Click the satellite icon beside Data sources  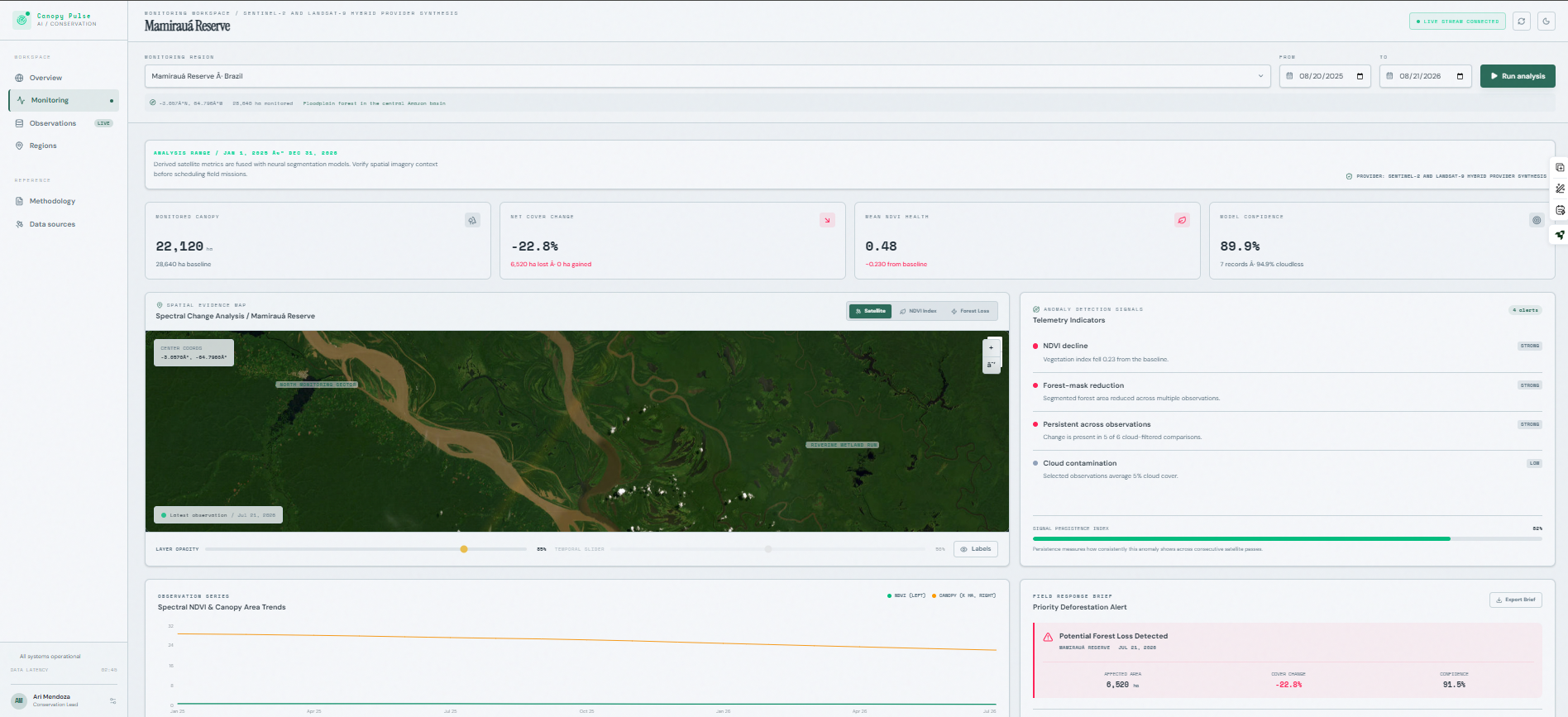19,224
